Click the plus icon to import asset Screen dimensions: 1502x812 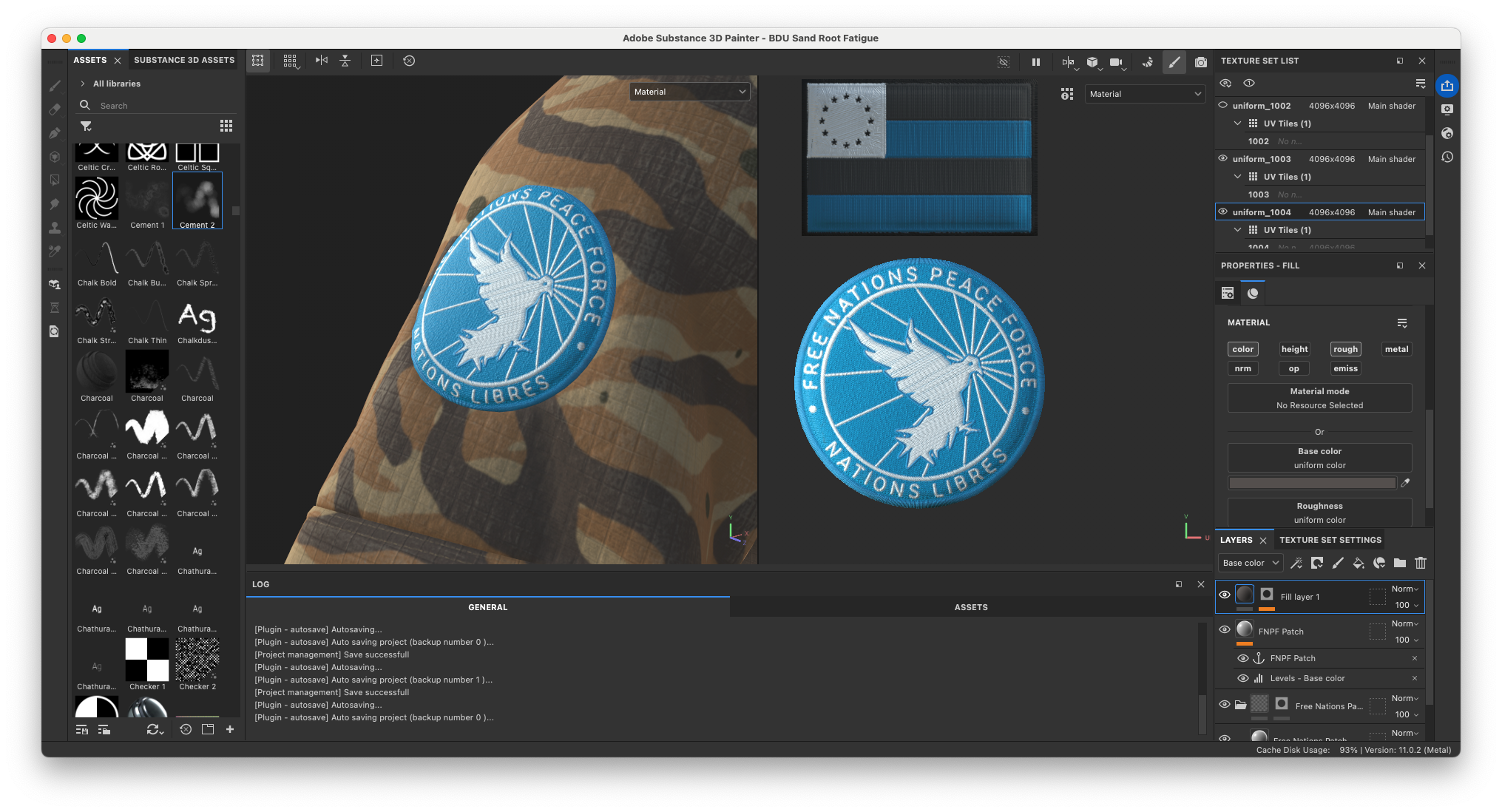click(x=230, y=729)
